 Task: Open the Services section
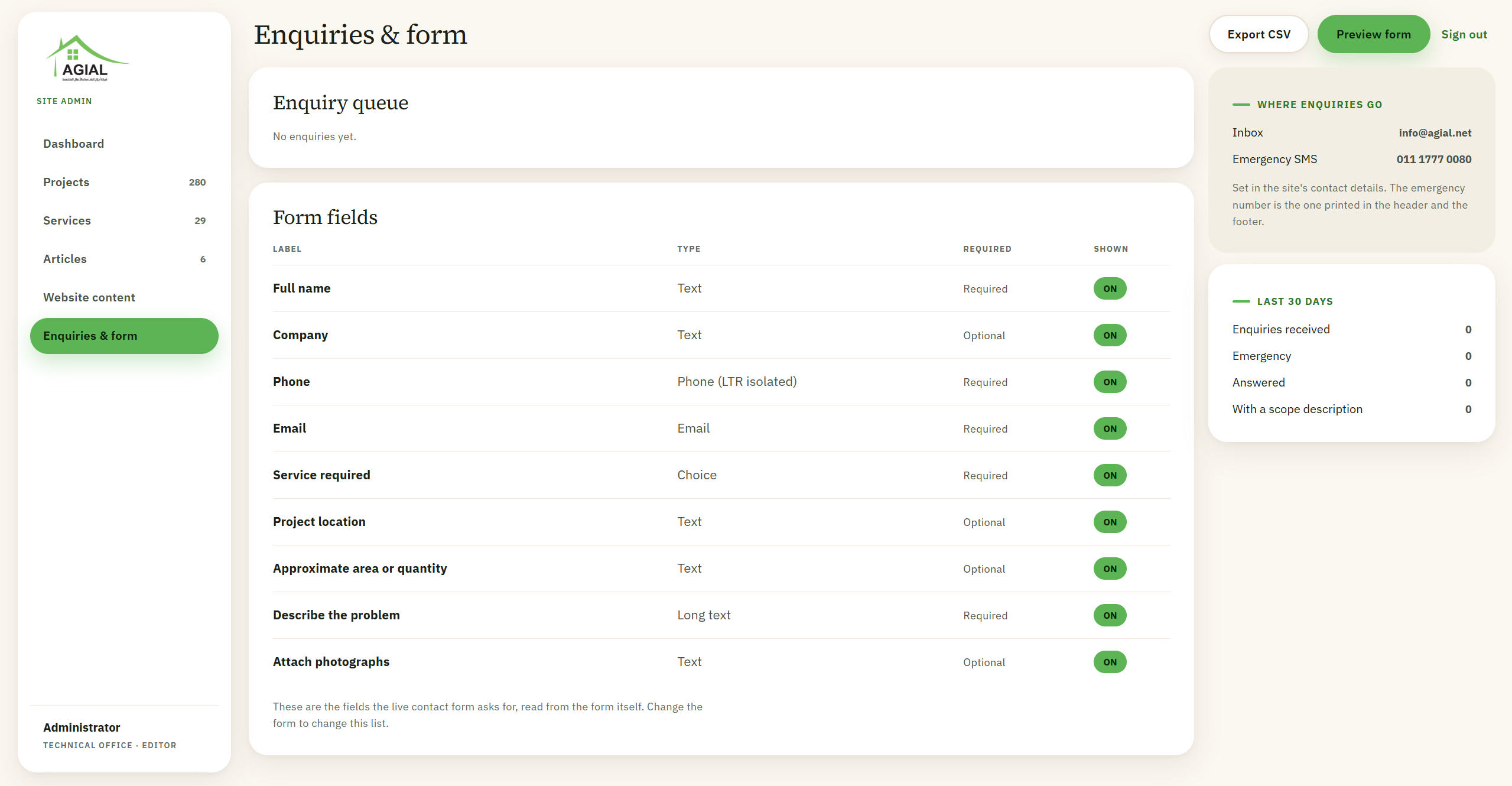point(124,220)
